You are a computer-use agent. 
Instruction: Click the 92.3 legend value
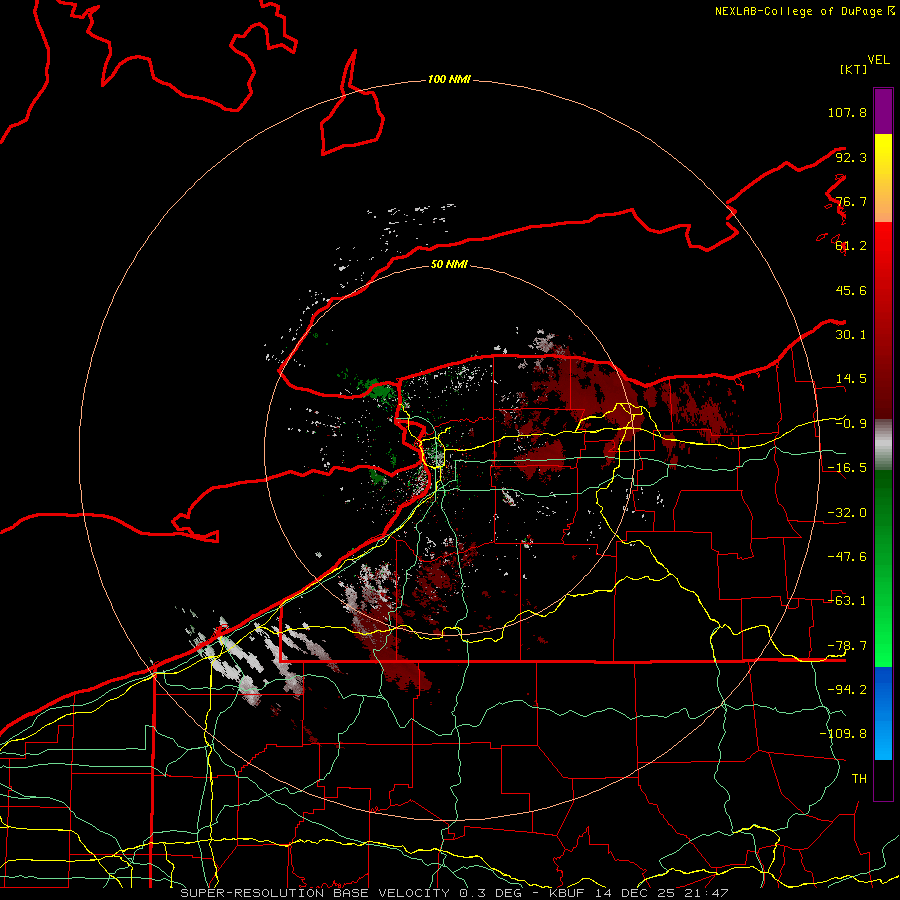(x=851, y=157)
